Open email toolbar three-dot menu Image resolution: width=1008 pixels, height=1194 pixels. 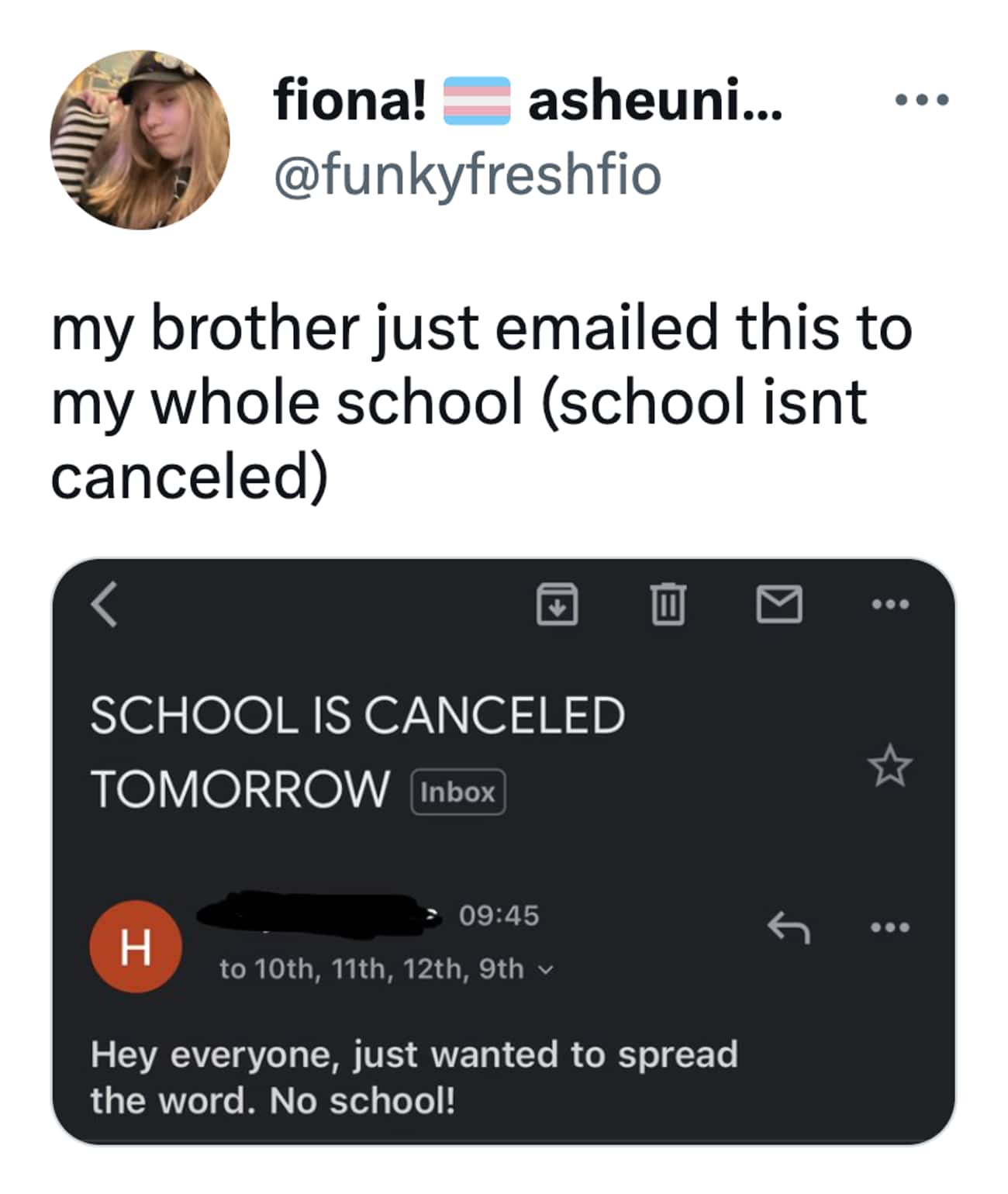(x=889, y=604)
